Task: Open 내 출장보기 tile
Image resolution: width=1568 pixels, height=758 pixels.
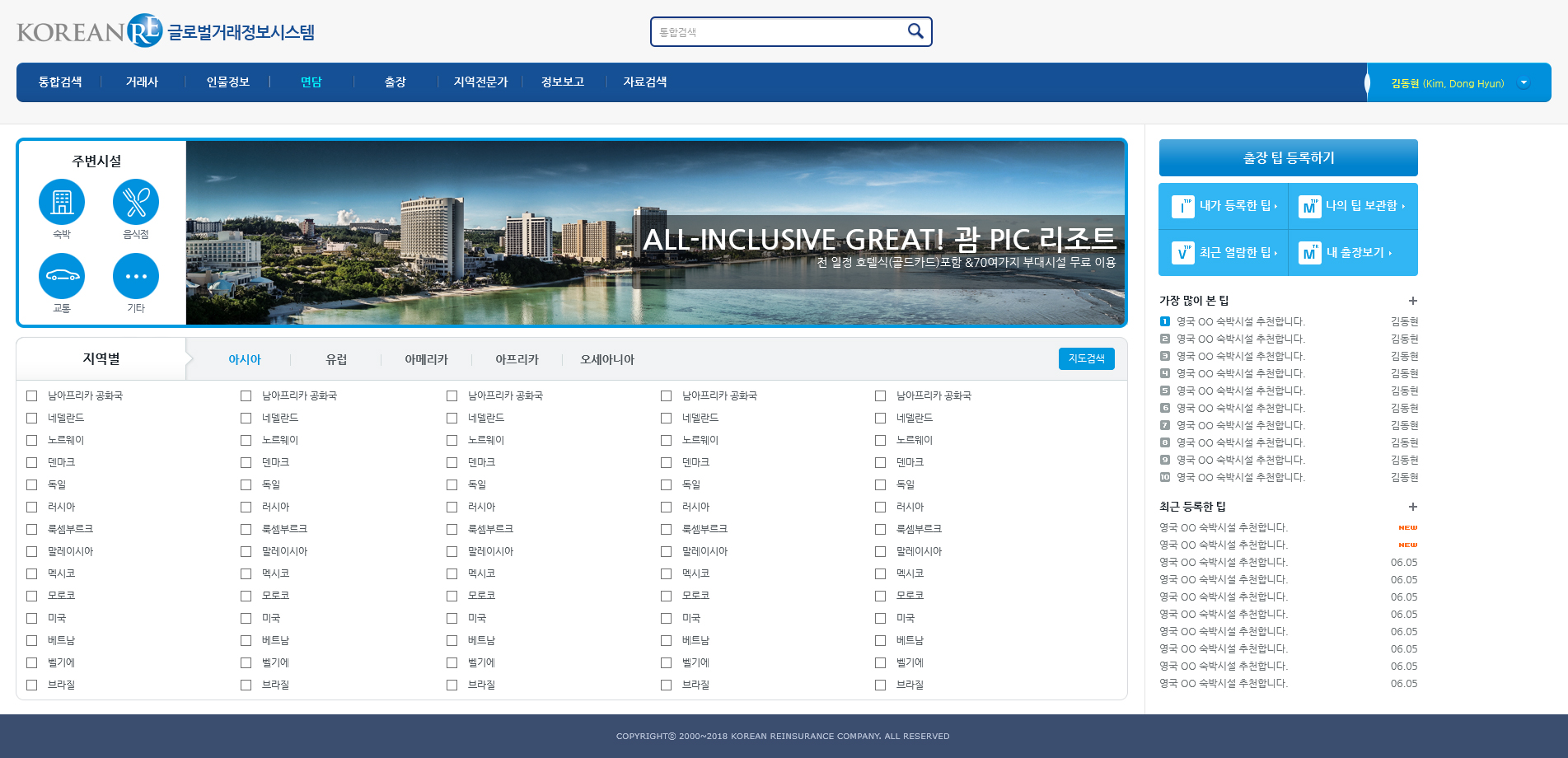Action: coord(1352,253)
